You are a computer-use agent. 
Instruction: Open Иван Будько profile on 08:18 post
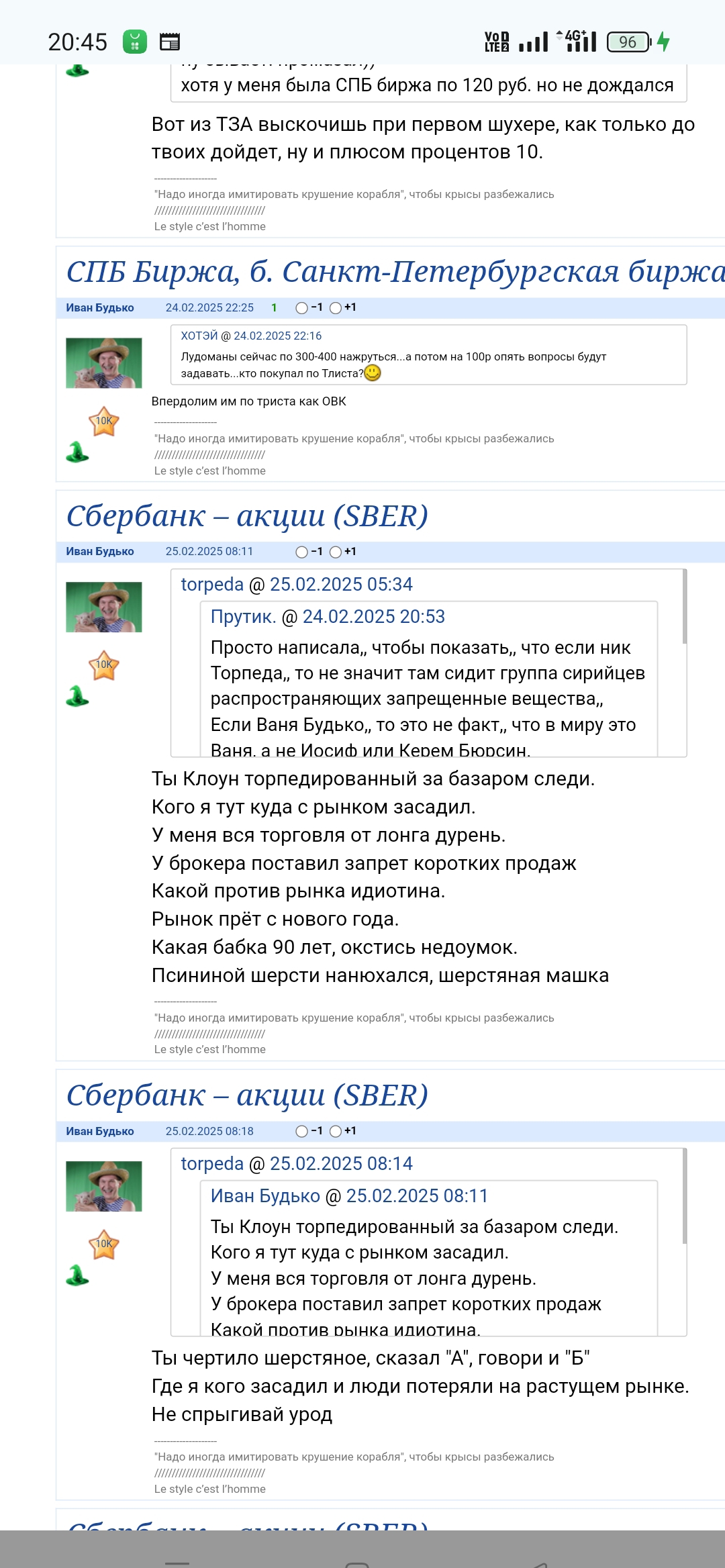point(100,1131)
